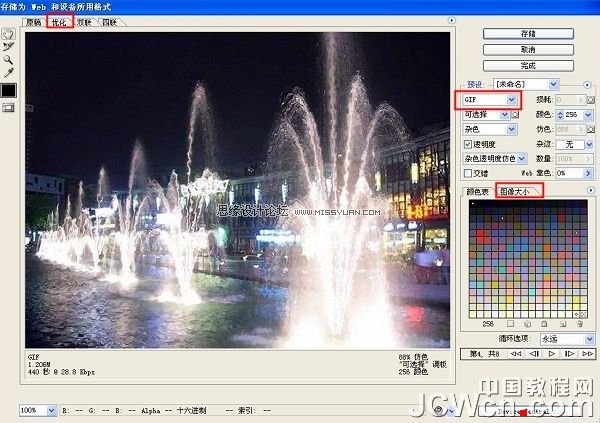The width and height of the screenshot is (600, 423).
Task: Select the Zoom tool
Action: 9,59
